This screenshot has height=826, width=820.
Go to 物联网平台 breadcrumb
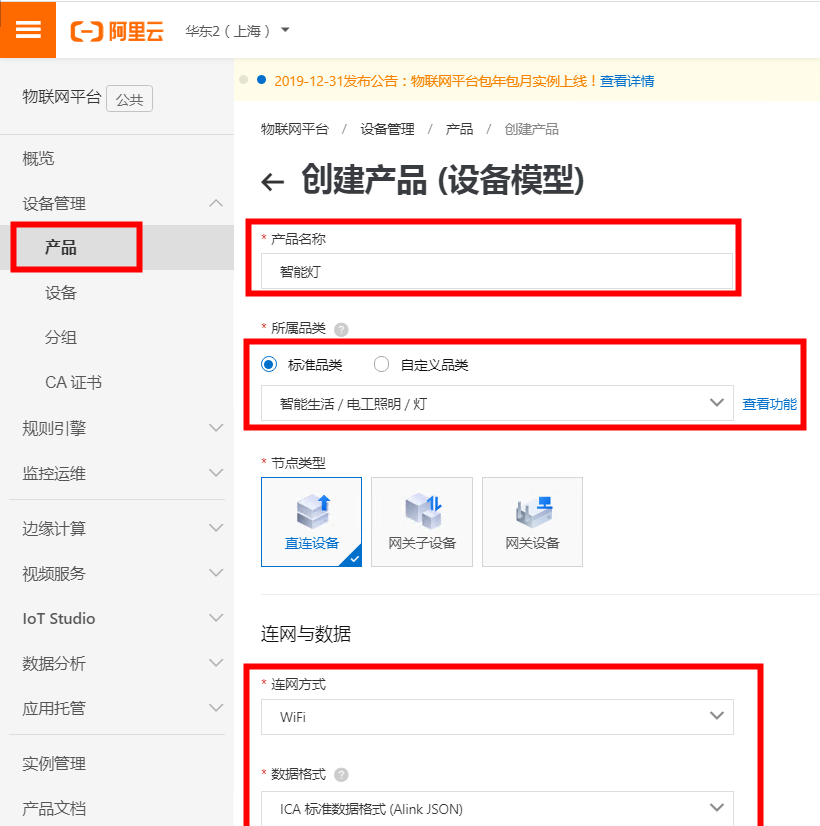point(294,129)
